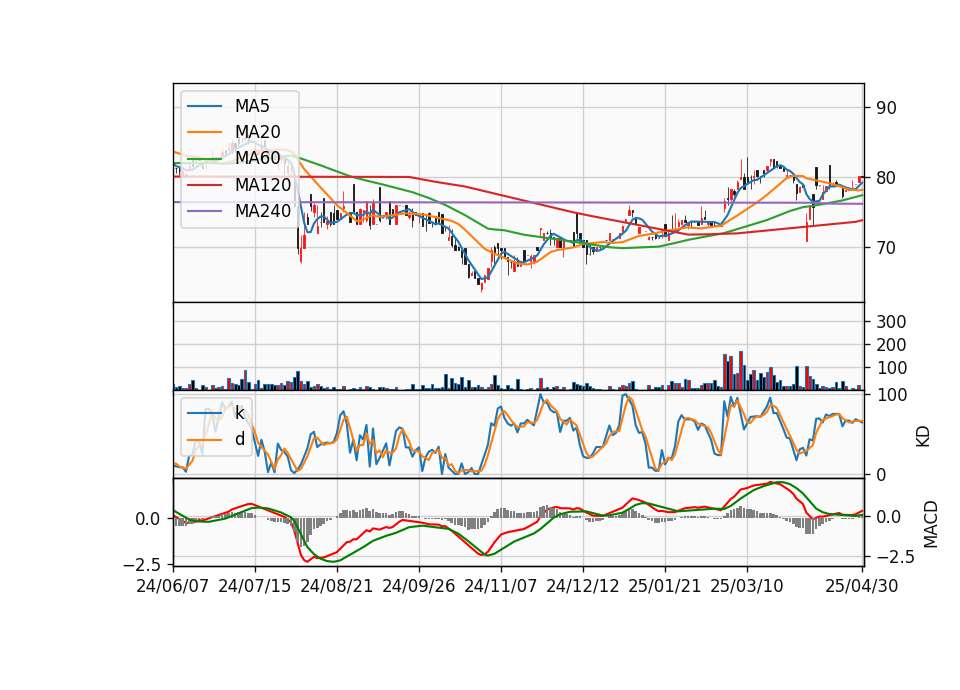Click the MA20 legend label
The height and width of the screenshot is (690, 960).
pyautogui.click(x=257, y=132)
